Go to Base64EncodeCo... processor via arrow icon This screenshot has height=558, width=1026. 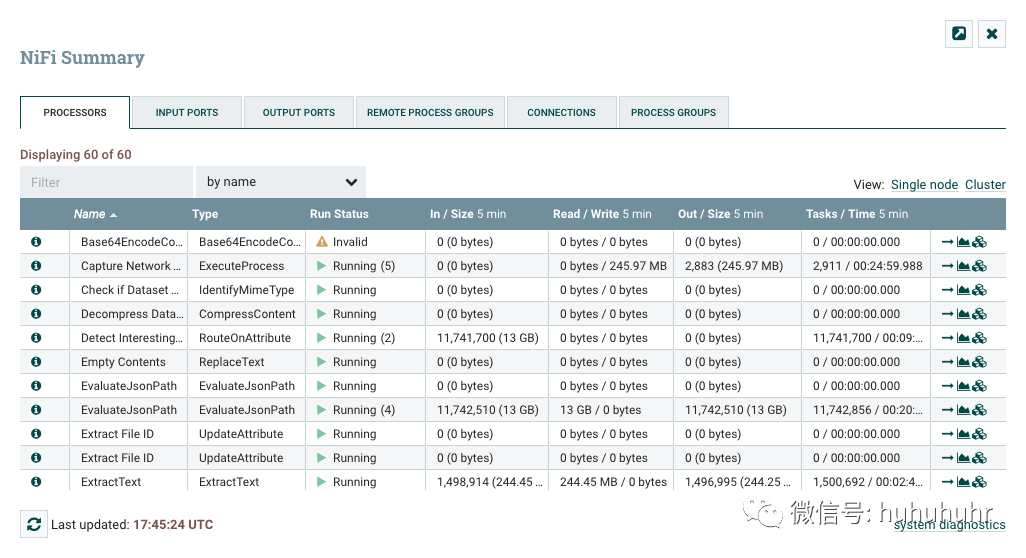coord(947,242)
